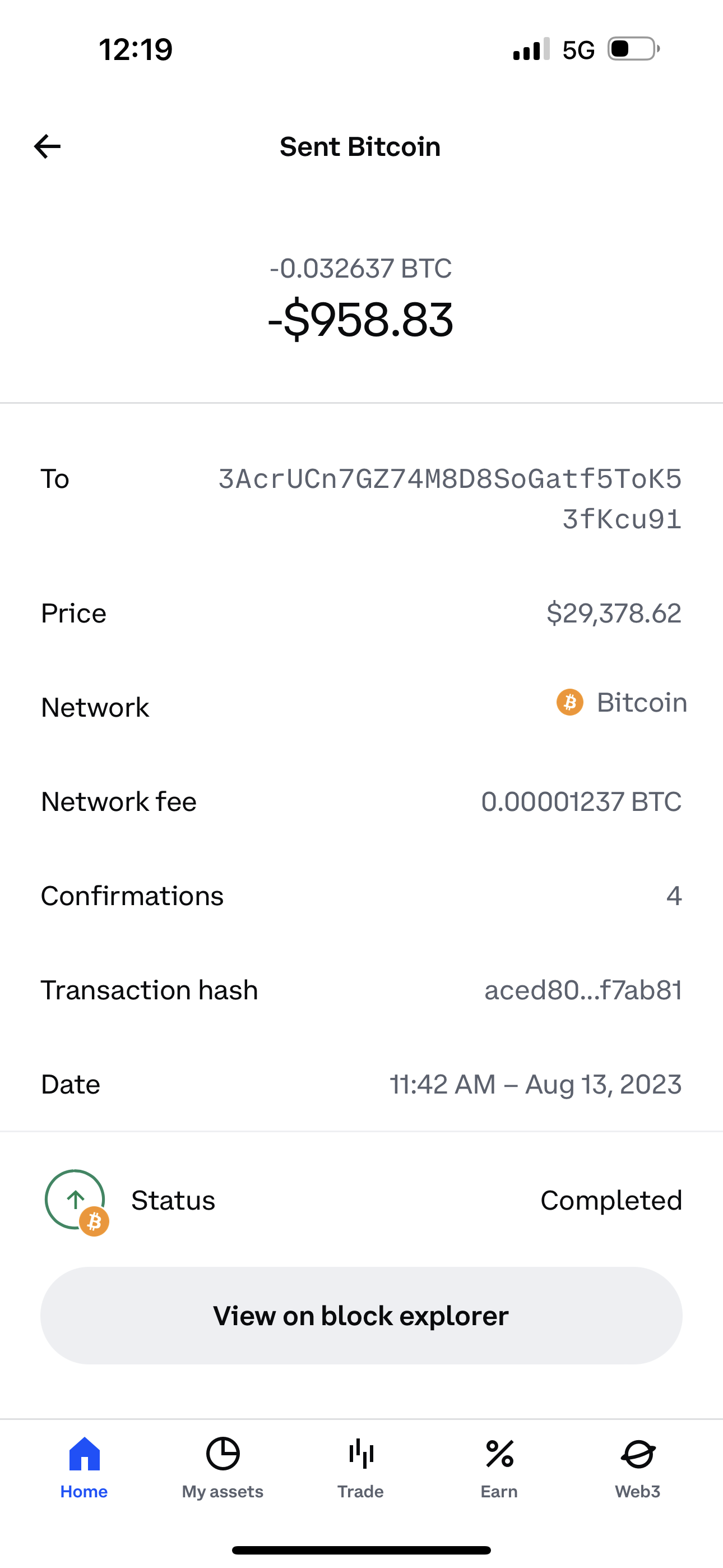Screen dimensions: 723x1568
Task: Tap the cellular signal bars icon
Action: click(531, 49)
